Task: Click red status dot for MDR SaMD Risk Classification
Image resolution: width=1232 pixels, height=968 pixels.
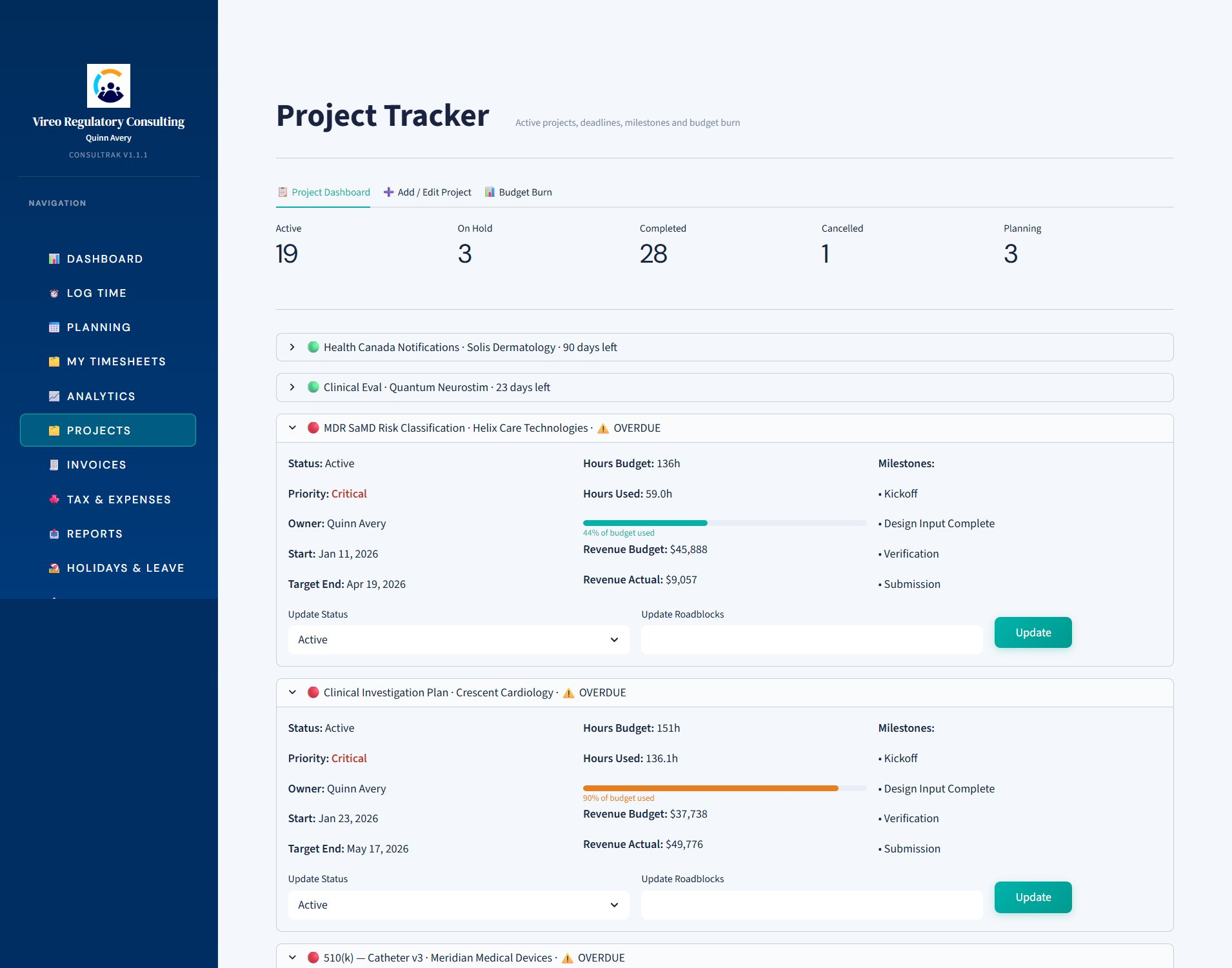Action: coord(313,428)
